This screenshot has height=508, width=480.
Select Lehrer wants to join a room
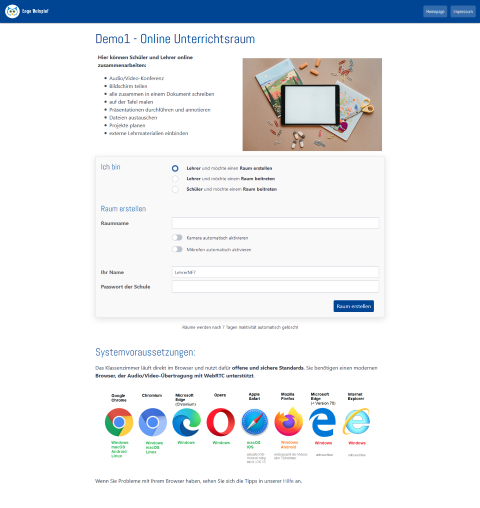[x=175, y=179]
